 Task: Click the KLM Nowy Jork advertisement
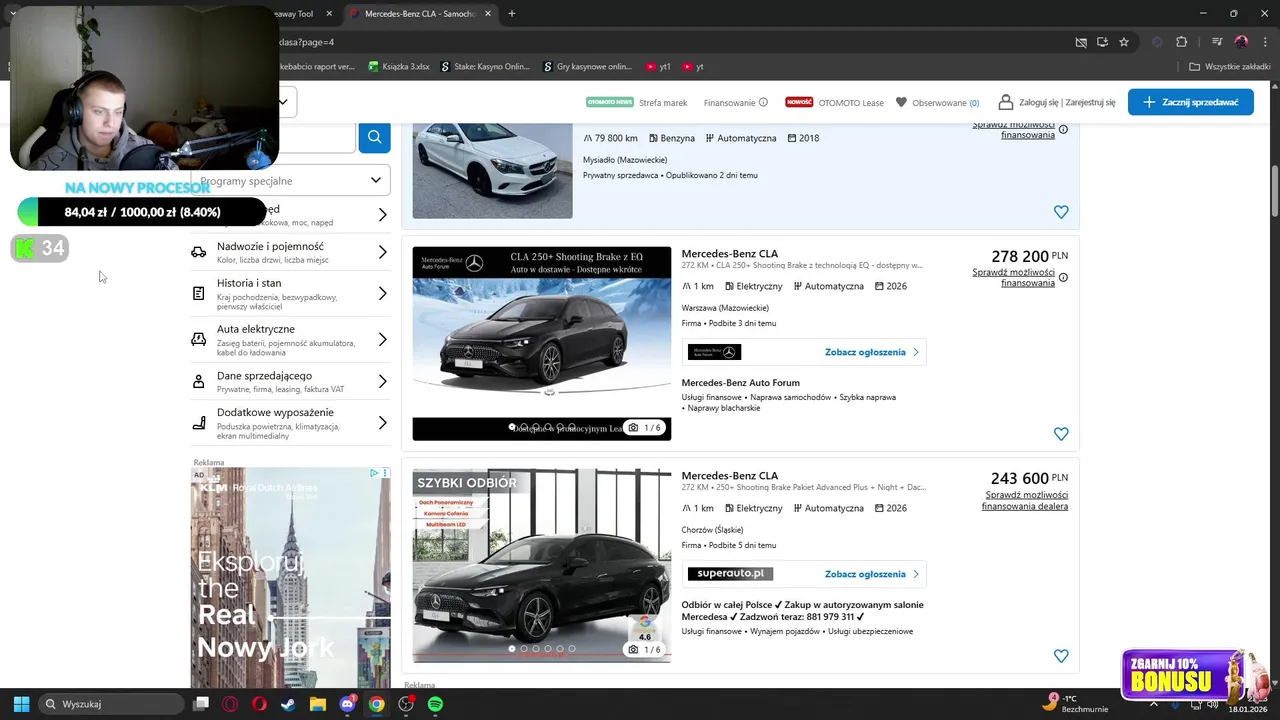tap(290, 577)
